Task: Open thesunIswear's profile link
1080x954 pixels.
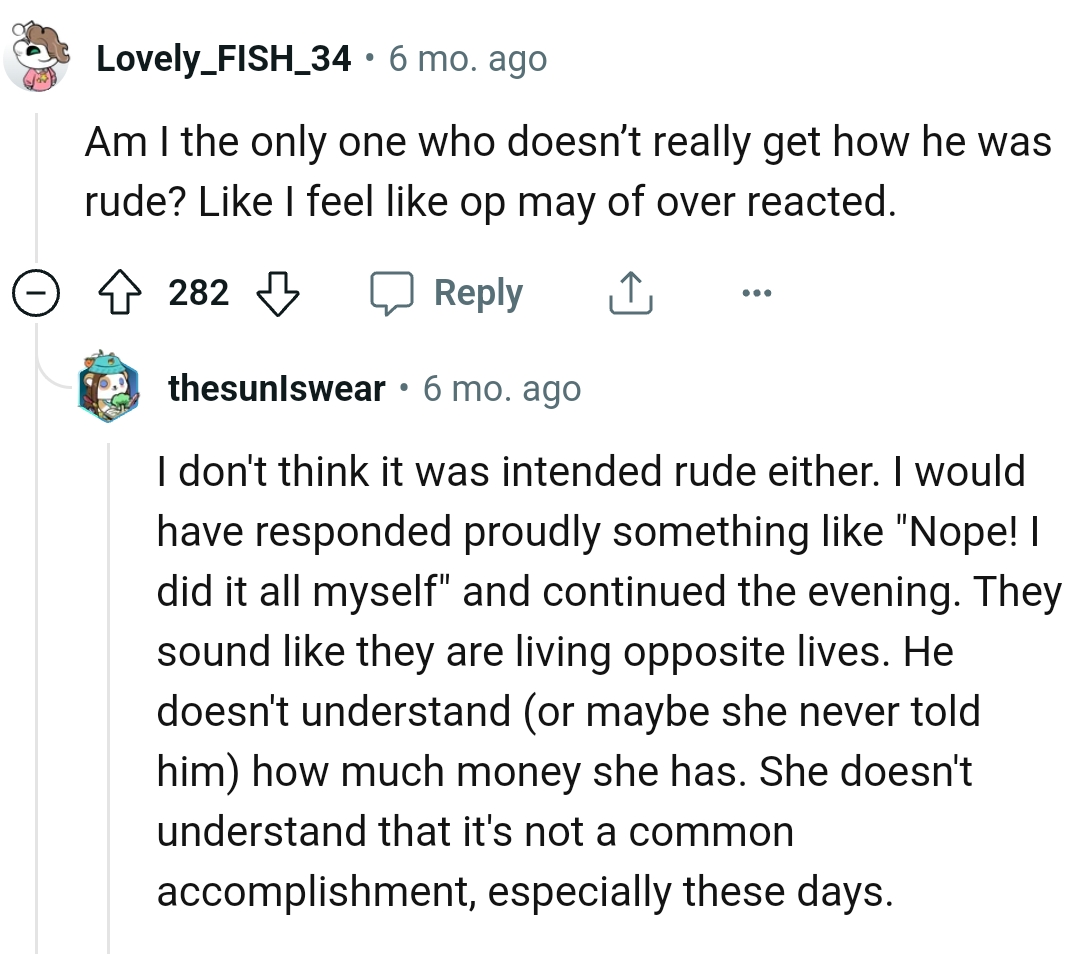Action: tap(278, 389)
